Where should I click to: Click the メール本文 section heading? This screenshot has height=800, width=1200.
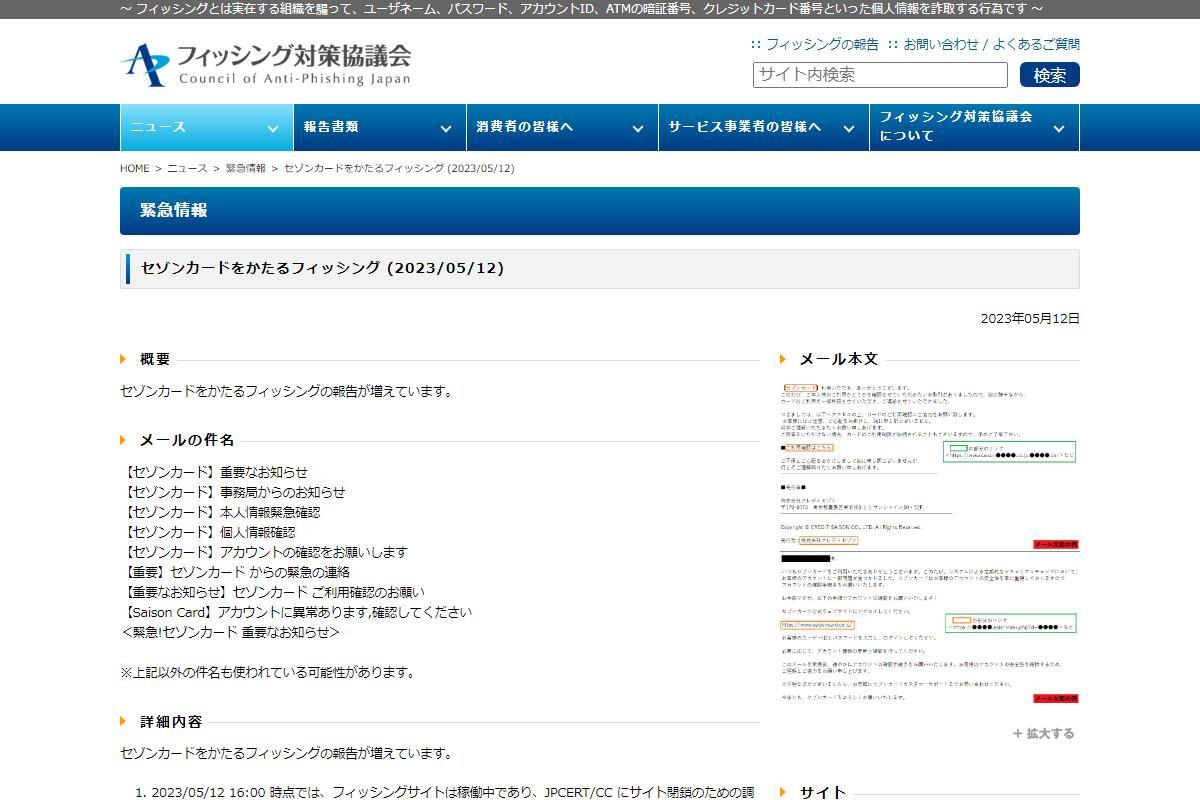pyautogui.click(x=839, y=359)
